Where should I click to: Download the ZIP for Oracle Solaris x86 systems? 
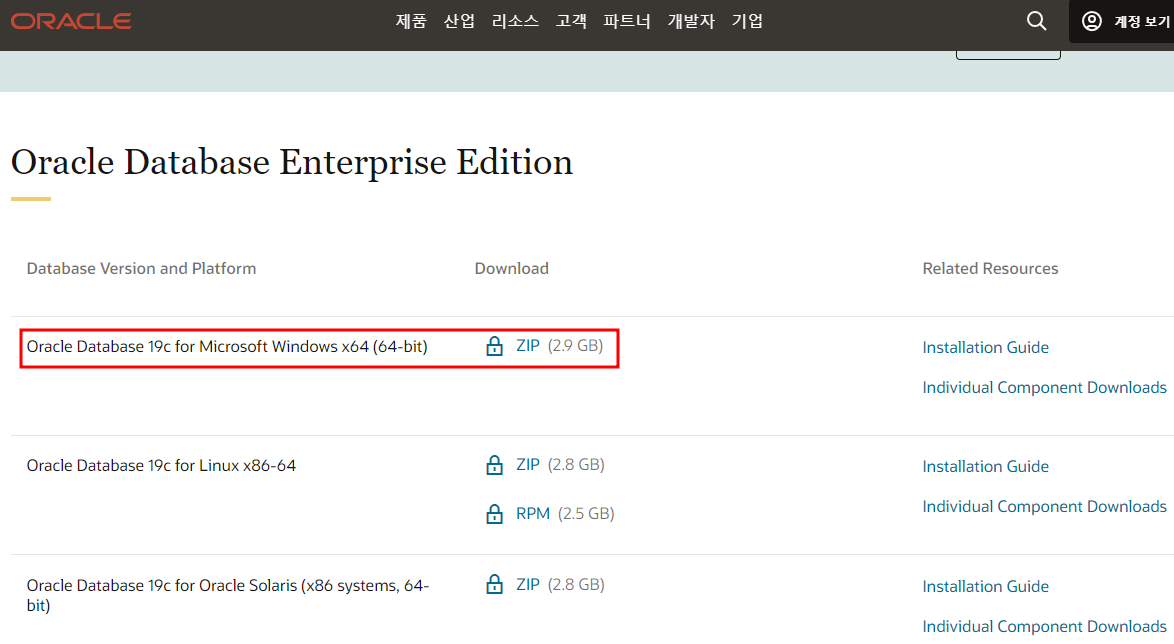(527, 584)
